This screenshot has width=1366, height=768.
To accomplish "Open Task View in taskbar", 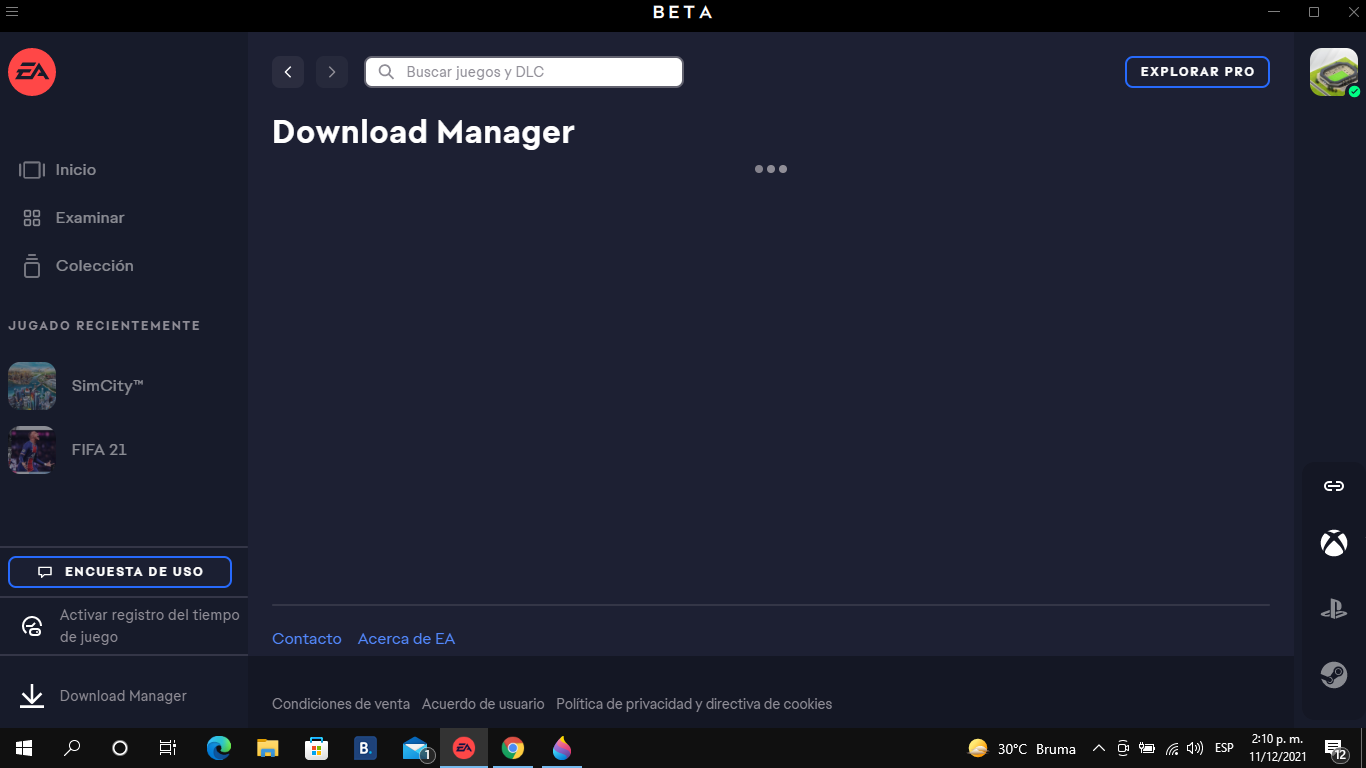I will pos(168,748).
